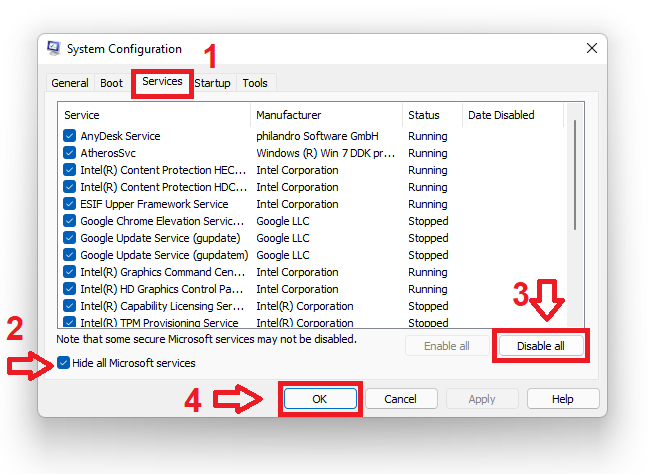Image resolution: width=648 pixels, height=474 pixels.
Task: Select the AnyDesk Service row name
Action: (120, 136)
